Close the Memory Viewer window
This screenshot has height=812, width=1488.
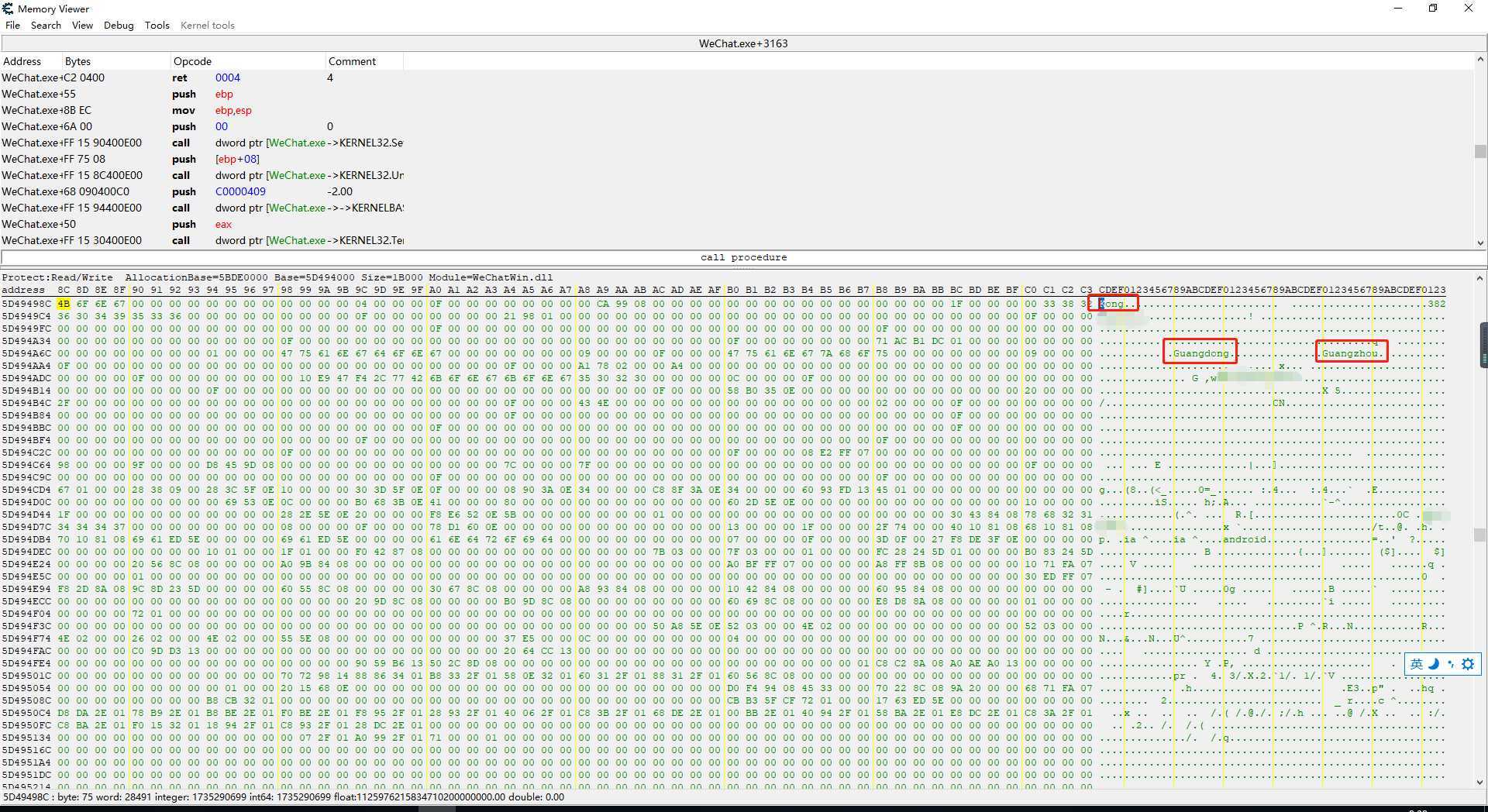coord(1468,9)
